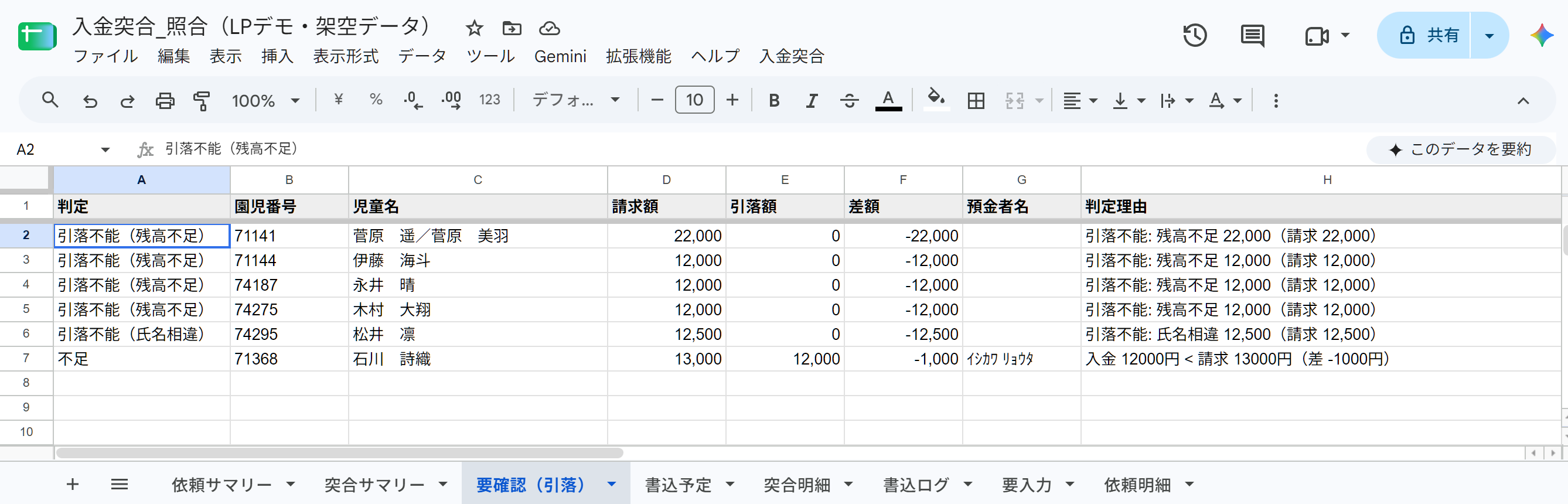Format as currency with yen icon

coord(339,100)
